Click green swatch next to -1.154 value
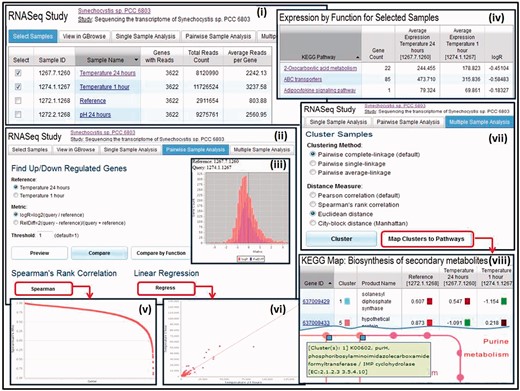 click(504, 301)
